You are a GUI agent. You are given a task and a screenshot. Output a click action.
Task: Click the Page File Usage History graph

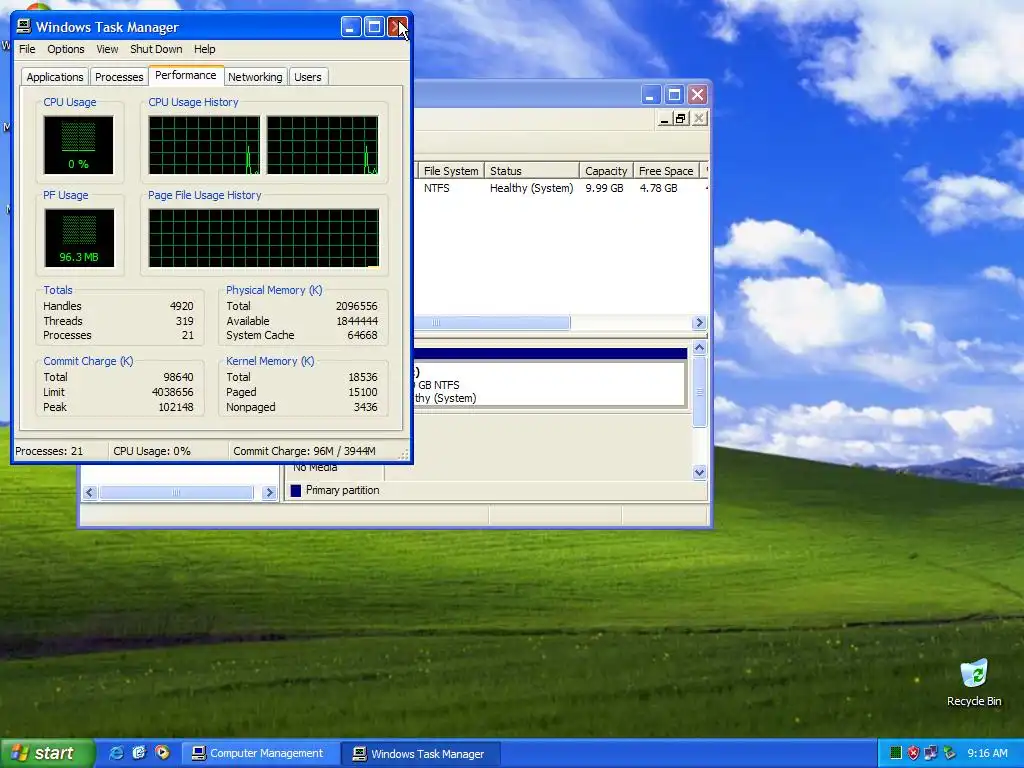[264, 238]
